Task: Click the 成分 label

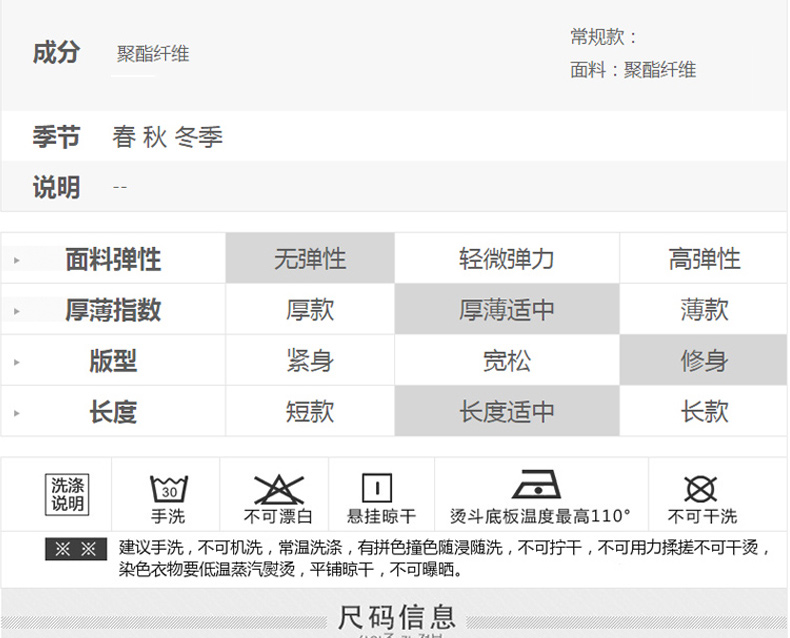Action: click(56, 52)
